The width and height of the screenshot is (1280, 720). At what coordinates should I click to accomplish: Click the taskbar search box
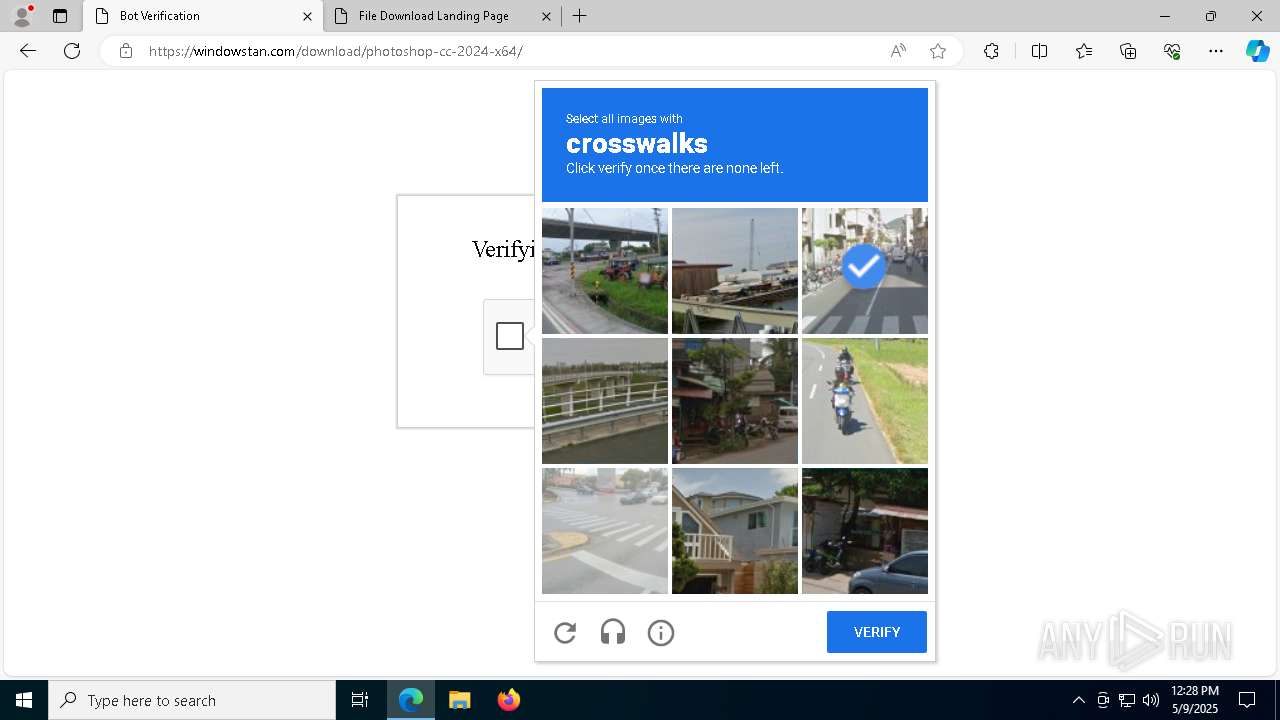click(x=192, y=700)
